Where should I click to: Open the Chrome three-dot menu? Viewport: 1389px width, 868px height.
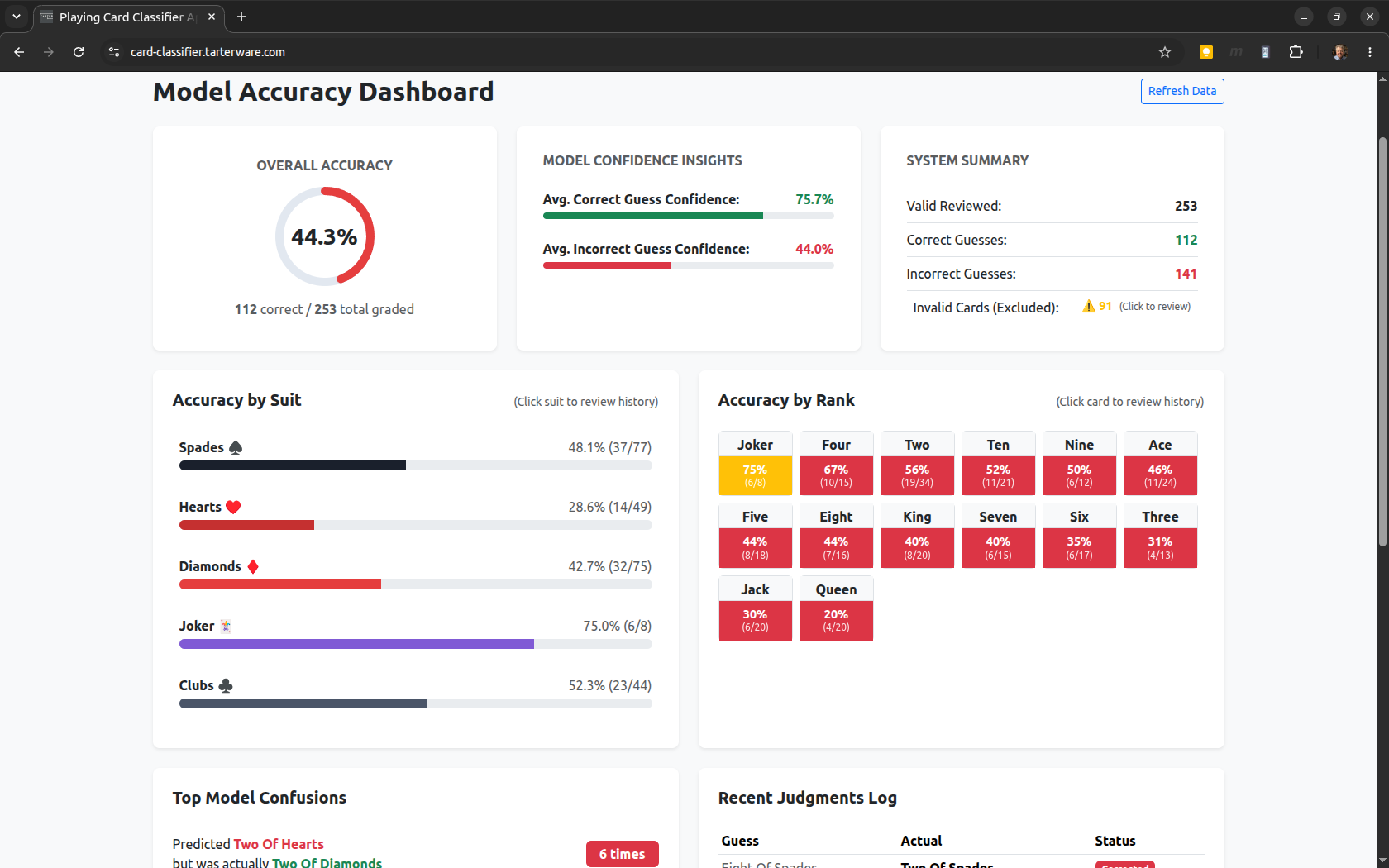[x=1370, y=52]
